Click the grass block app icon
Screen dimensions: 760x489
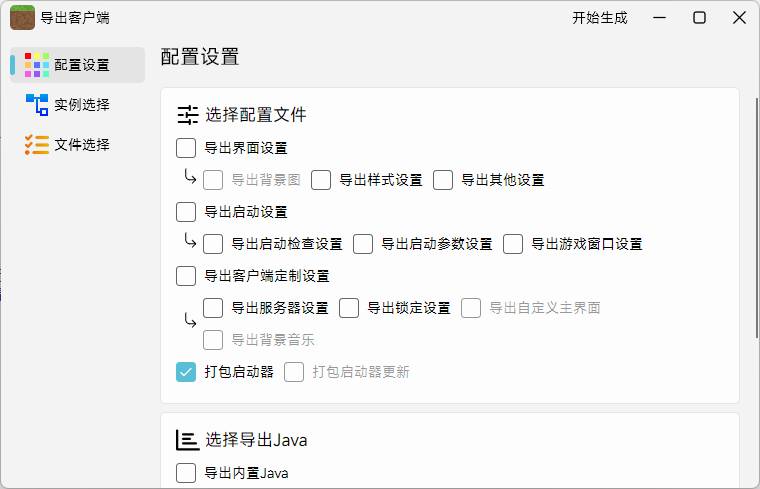pyautogui.click(x=22, y=17)
